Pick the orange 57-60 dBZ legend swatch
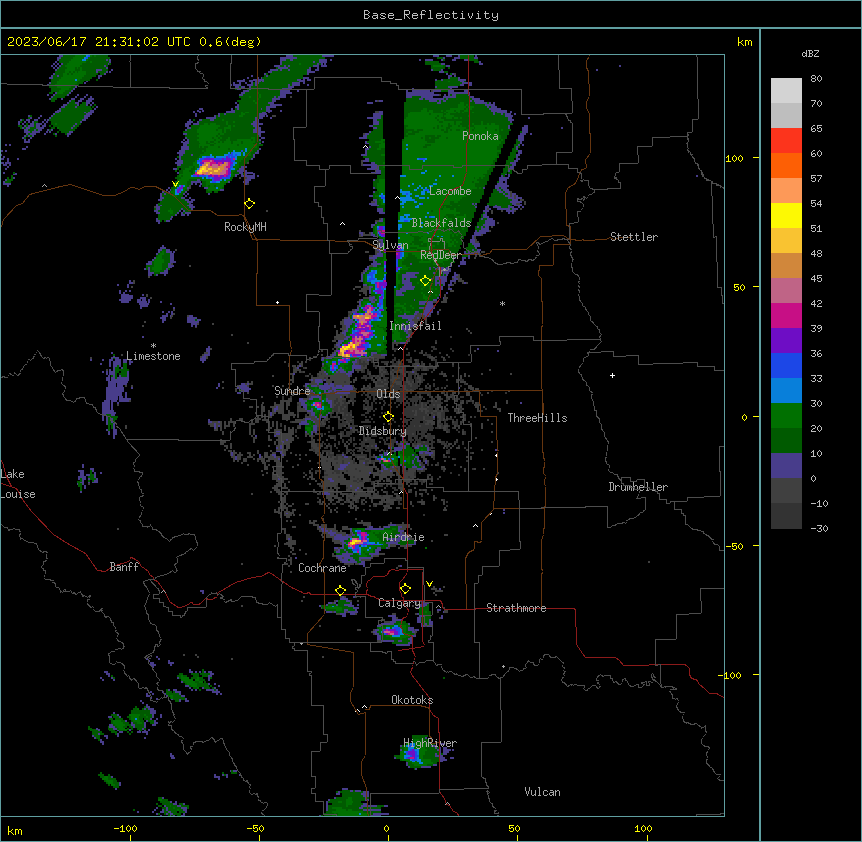Viewport: 862px width, 842px height. coord(786,165)
